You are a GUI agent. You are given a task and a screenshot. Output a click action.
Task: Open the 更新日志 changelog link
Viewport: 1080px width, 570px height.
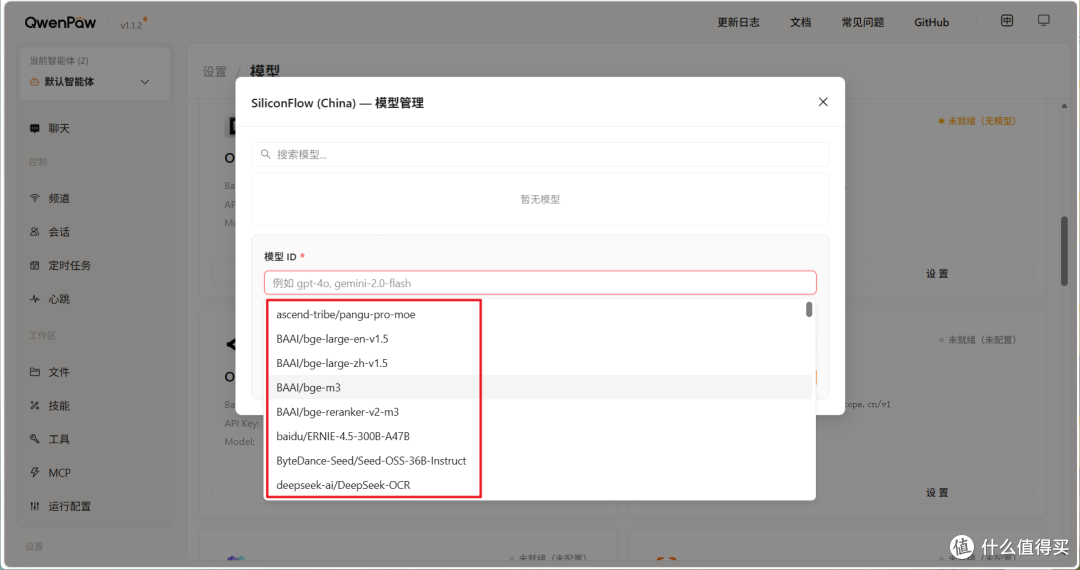coord(738,23)
